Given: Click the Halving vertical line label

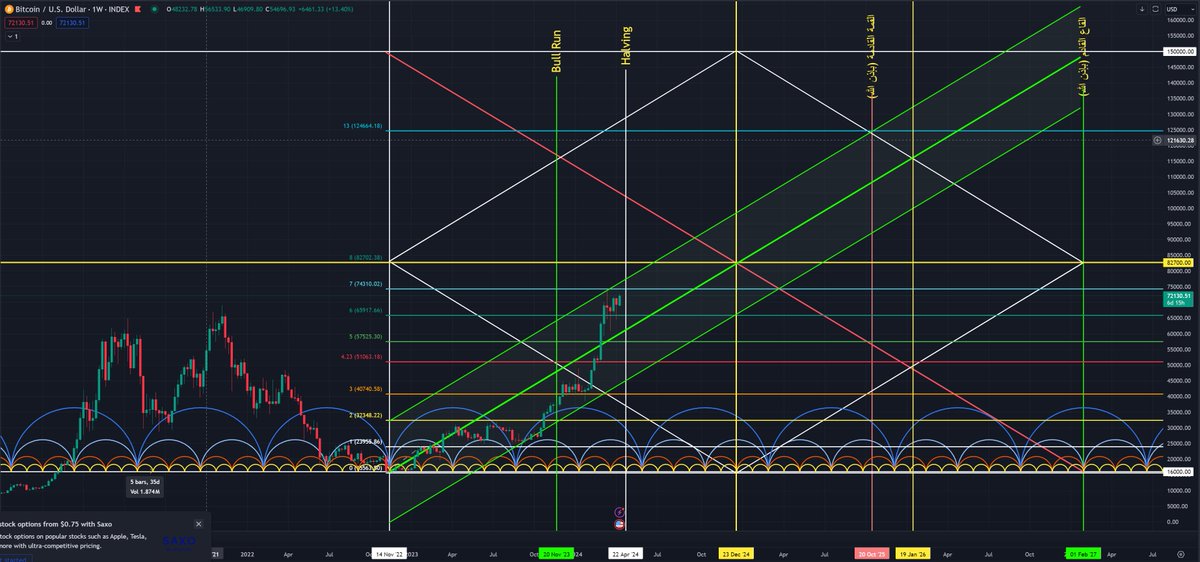Looking at the screenshot, I should [626, 46].
